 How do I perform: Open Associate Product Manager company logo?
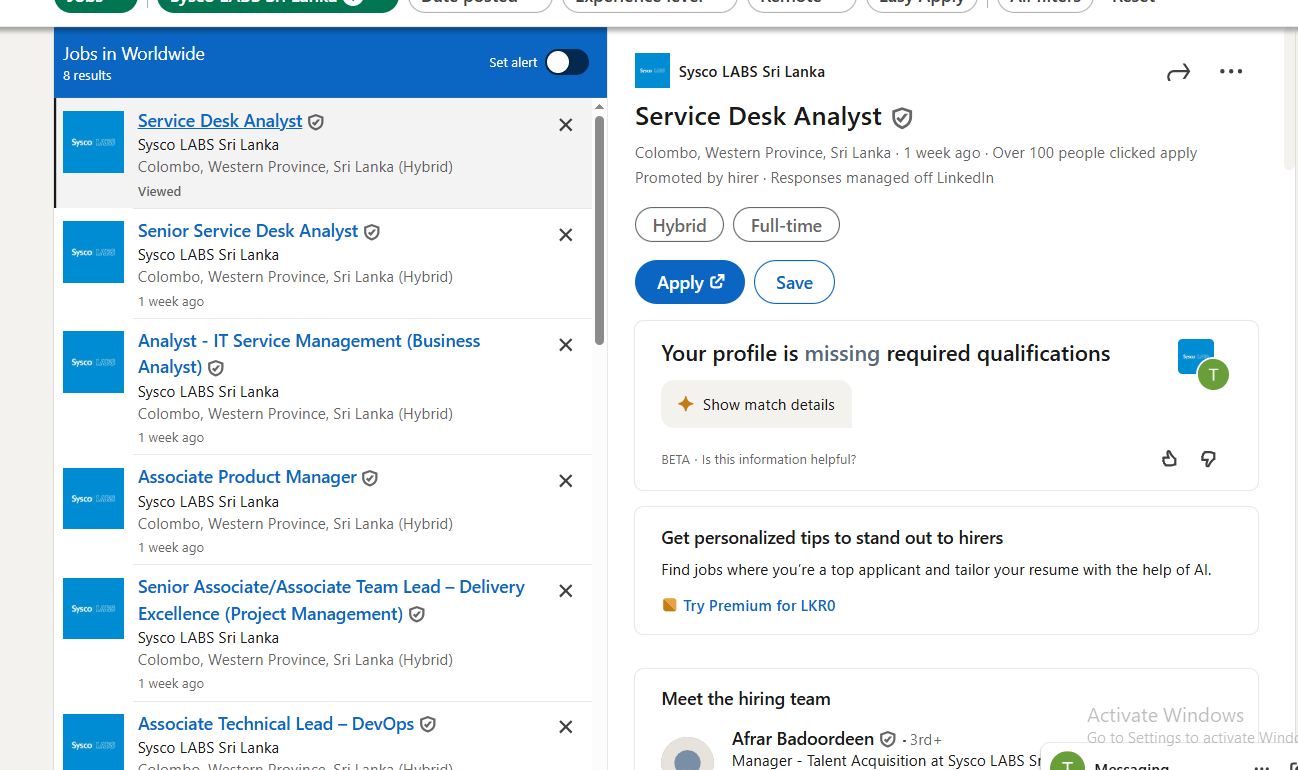94,498
